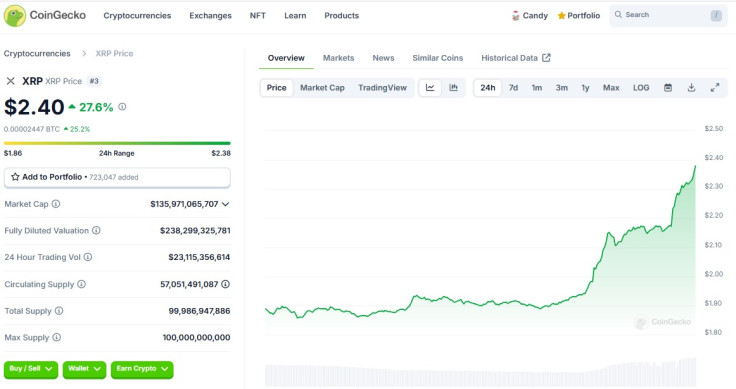Open NFT nav menu

258,15
